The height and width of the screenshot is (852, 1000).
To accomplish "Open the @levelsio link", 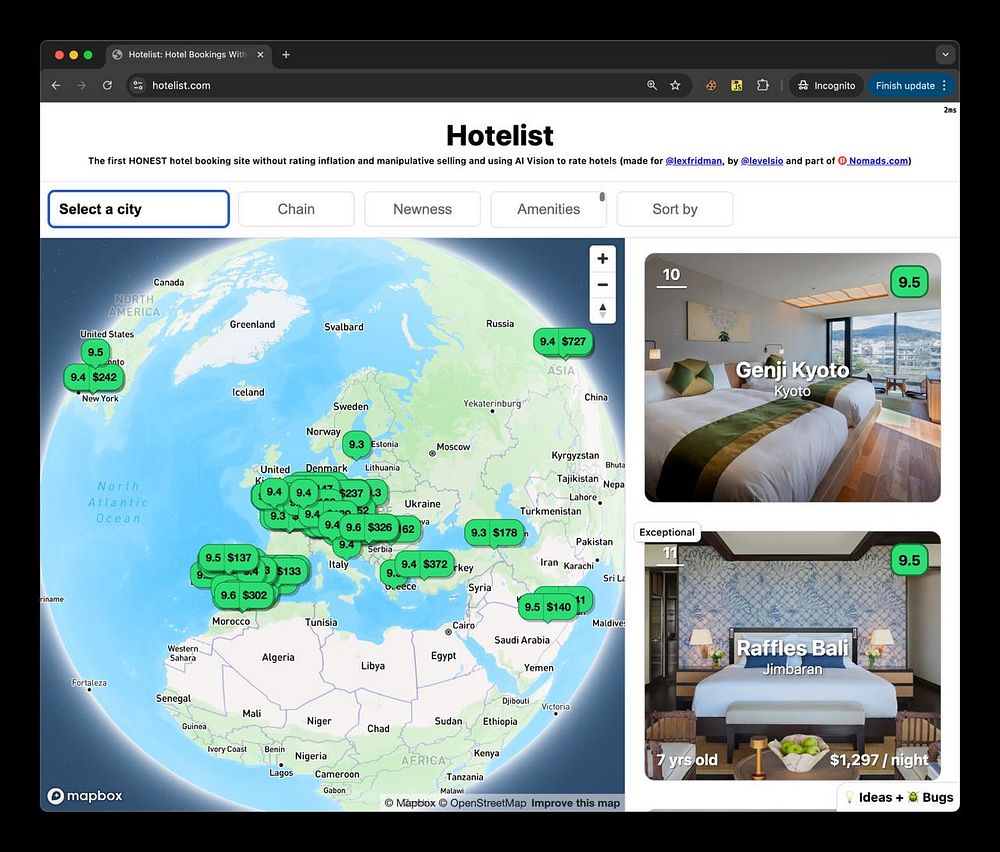I will coord(761,161).
